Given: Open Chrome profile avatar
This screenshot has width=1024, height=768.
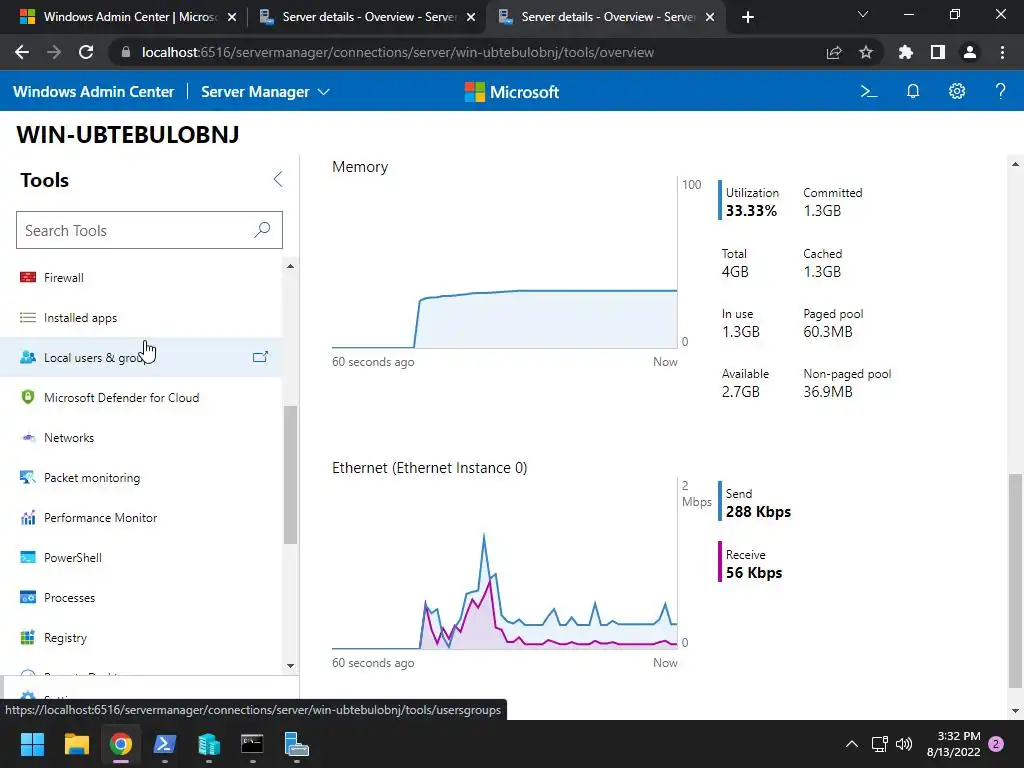Looking at the screenshot, I should coord(970,52).
